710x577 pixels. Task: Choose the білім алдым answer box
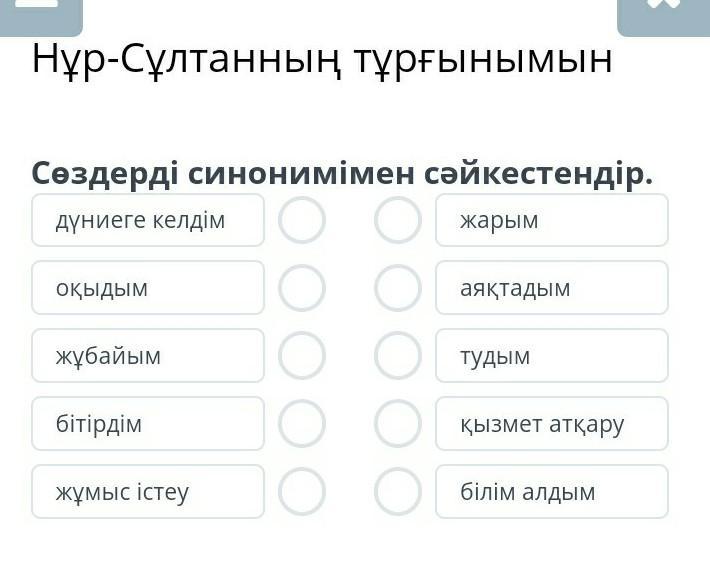click(552, 492)
